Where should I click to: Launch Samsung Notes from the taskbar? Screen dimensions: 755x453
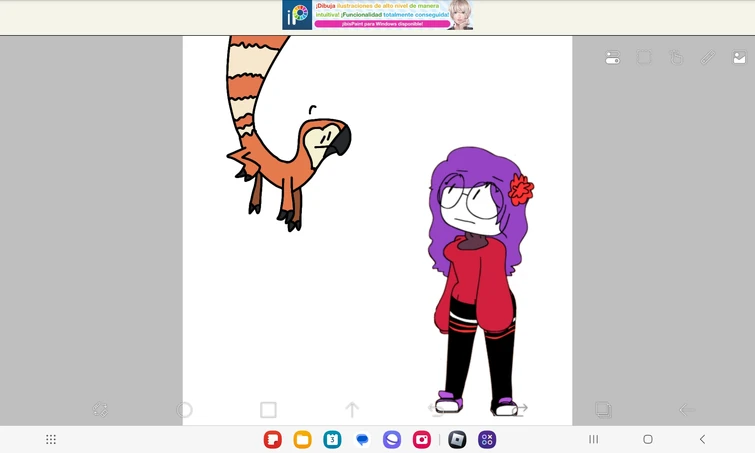273,439
